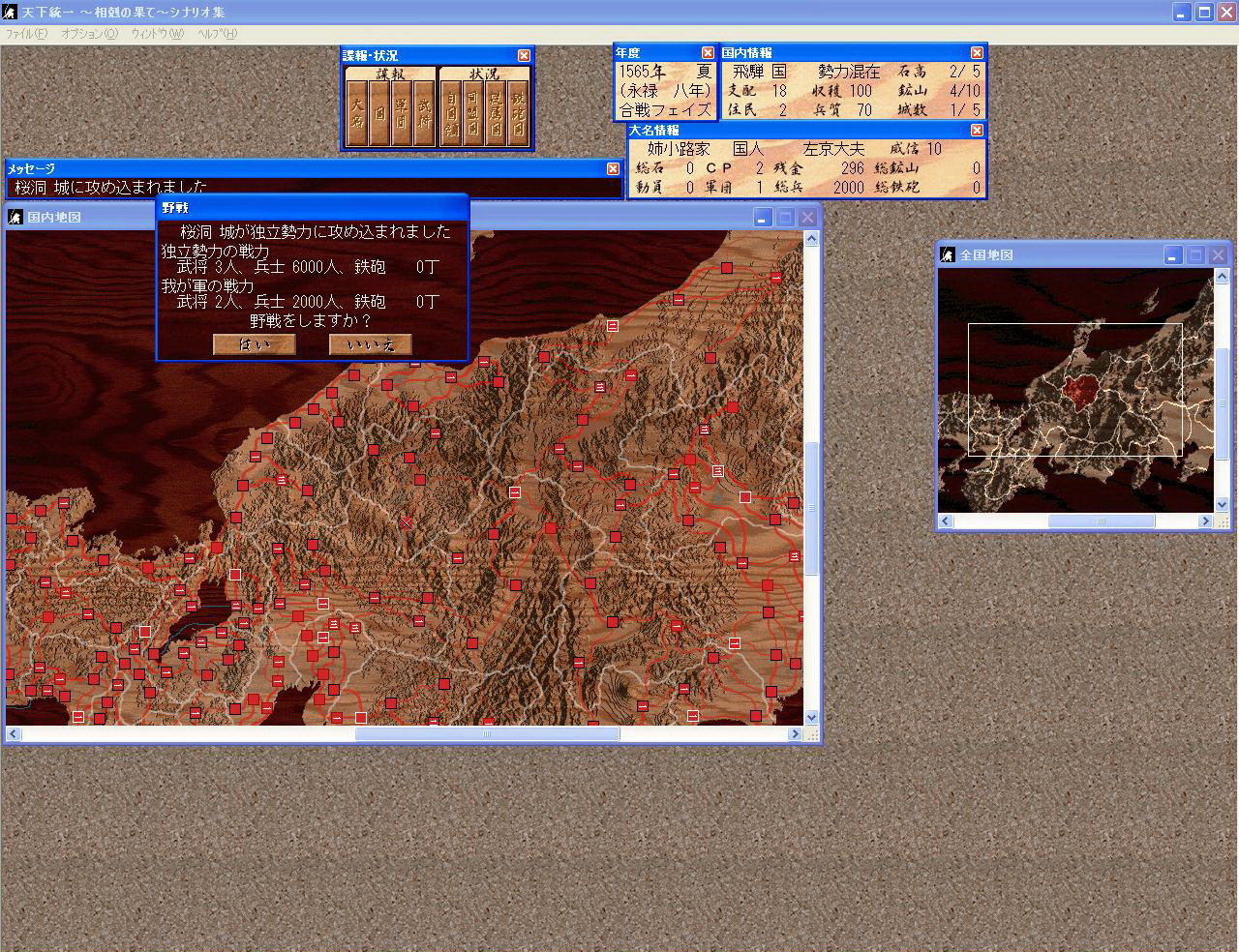Click the 武将 intelligence tablet button

point(424,113)
